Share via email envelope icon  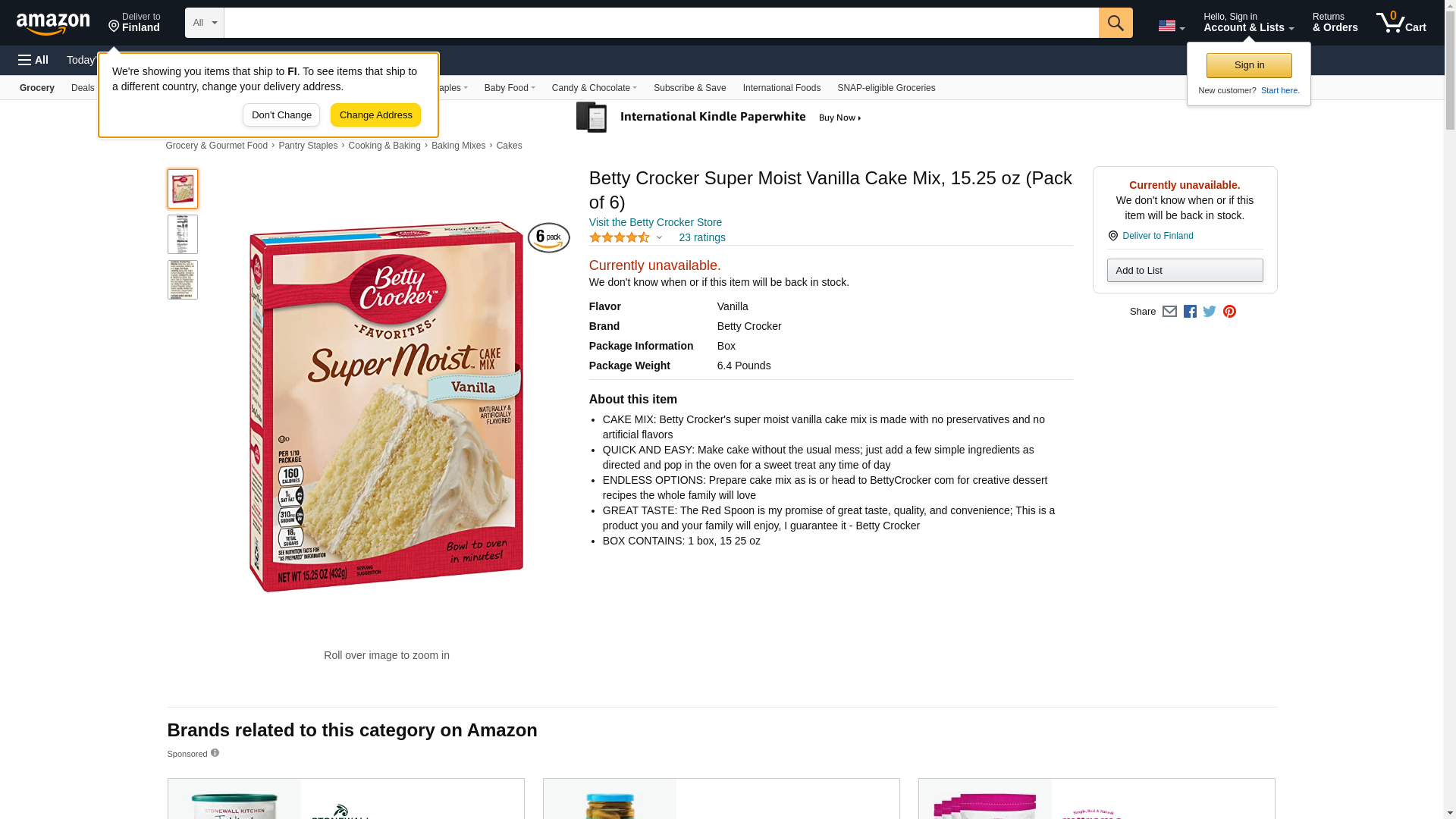click(1169, 312)
